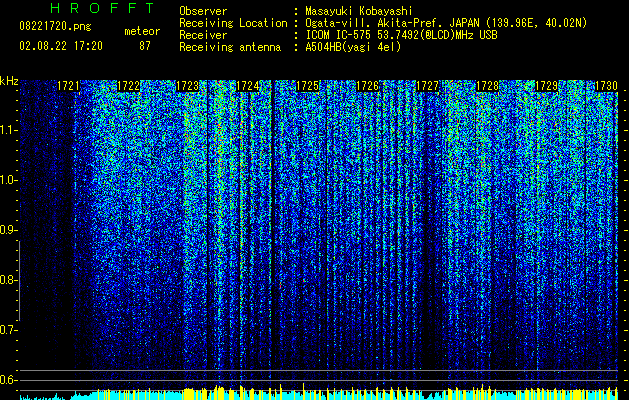Click the 0.7 frequency axis label
This screenshot has width=629, height=400.
(7, 330)
